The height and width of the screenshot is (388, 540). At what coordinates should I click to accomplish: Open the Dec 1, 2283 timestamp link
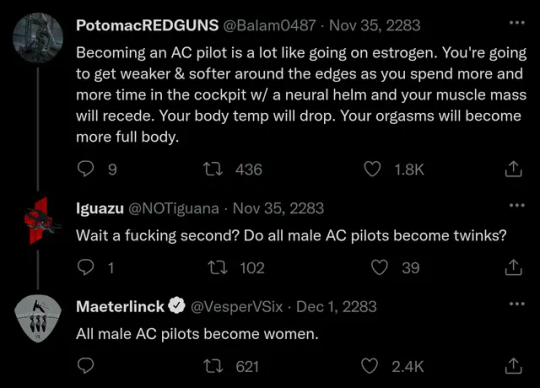[x=336, y=306]
